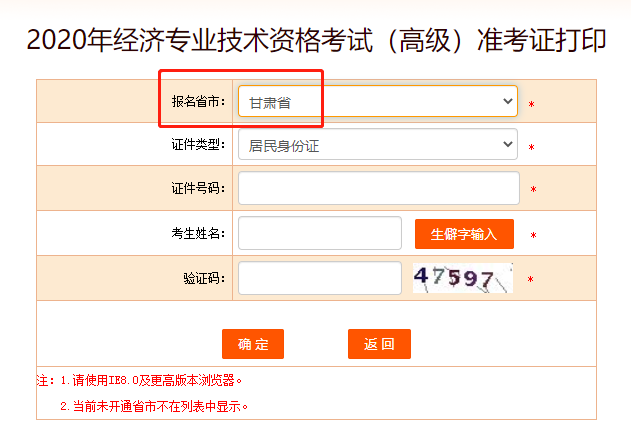This screenshot has width=631, height=447.
Task: Open the 报名省市 dropdown showing 甘肃省
Action: pyautogui.click(x=377, y=101)
